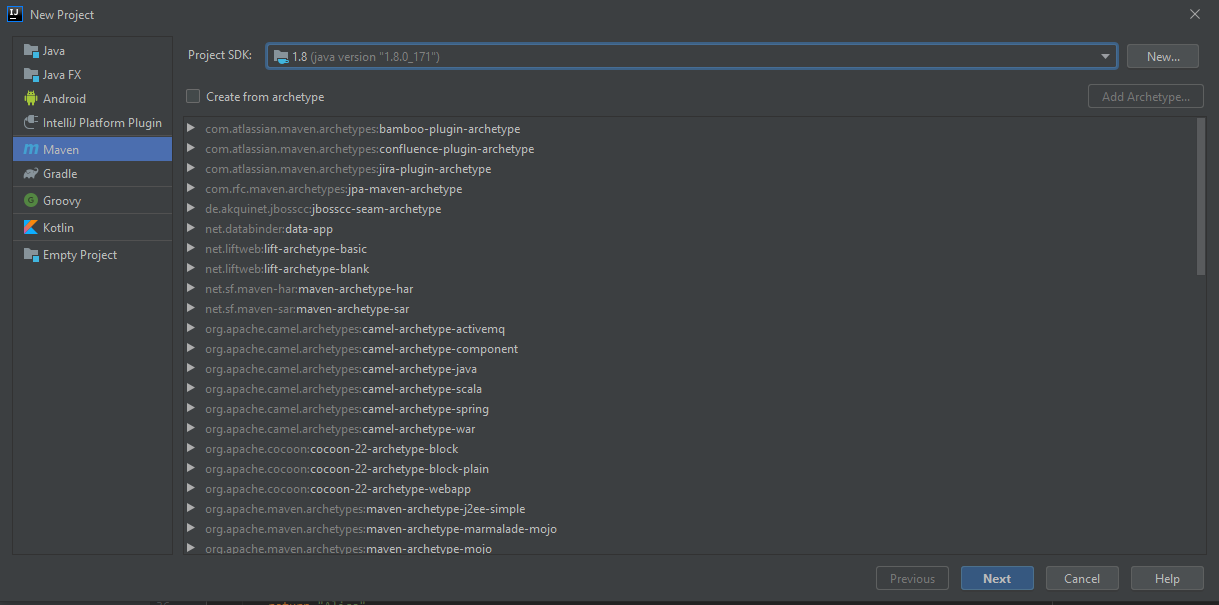Click the Java folder icon in sidebar
Screen dimensions: 1219x605
(x=31, y=50)
